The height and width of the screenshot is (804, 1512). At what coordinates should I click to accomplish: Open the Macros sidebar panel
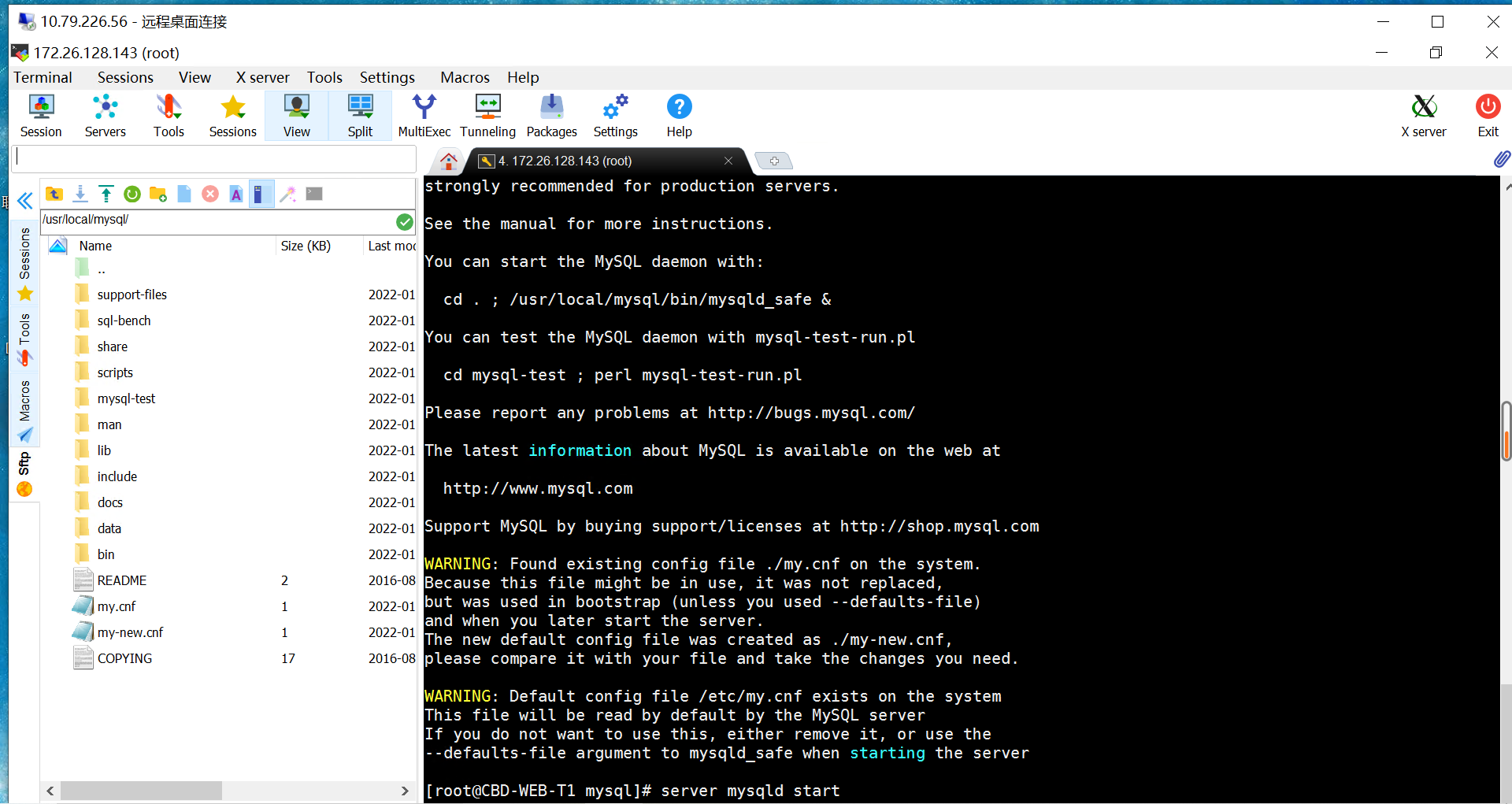tap(24, 409)
